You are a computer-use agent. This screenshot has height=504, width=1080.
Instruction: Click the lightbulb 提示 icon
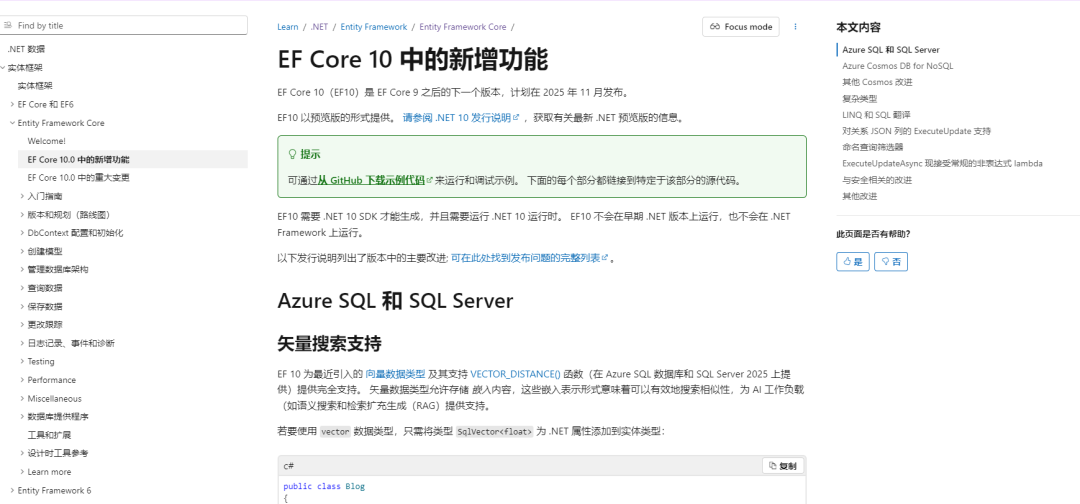pos(292,154)
